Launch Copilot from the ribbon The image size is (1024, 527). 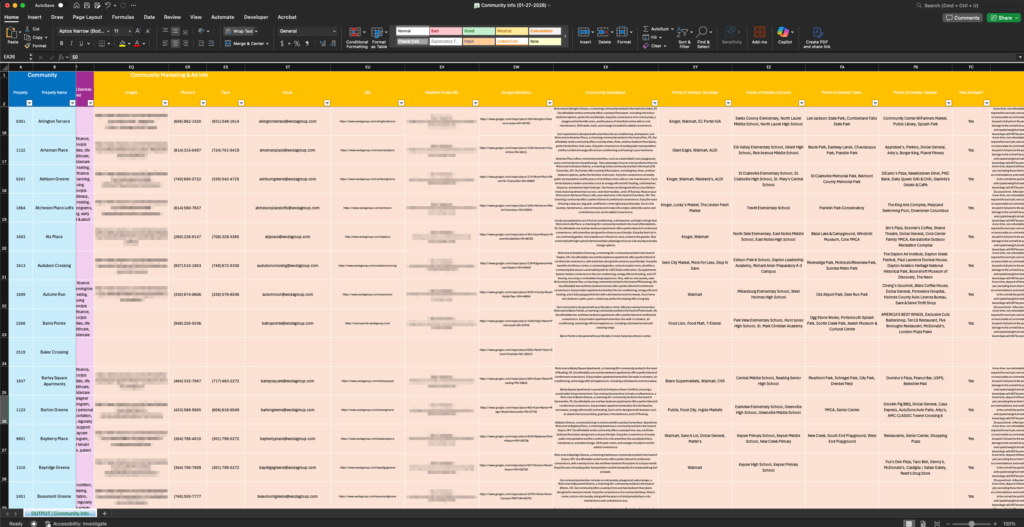[x=785, y=36]
